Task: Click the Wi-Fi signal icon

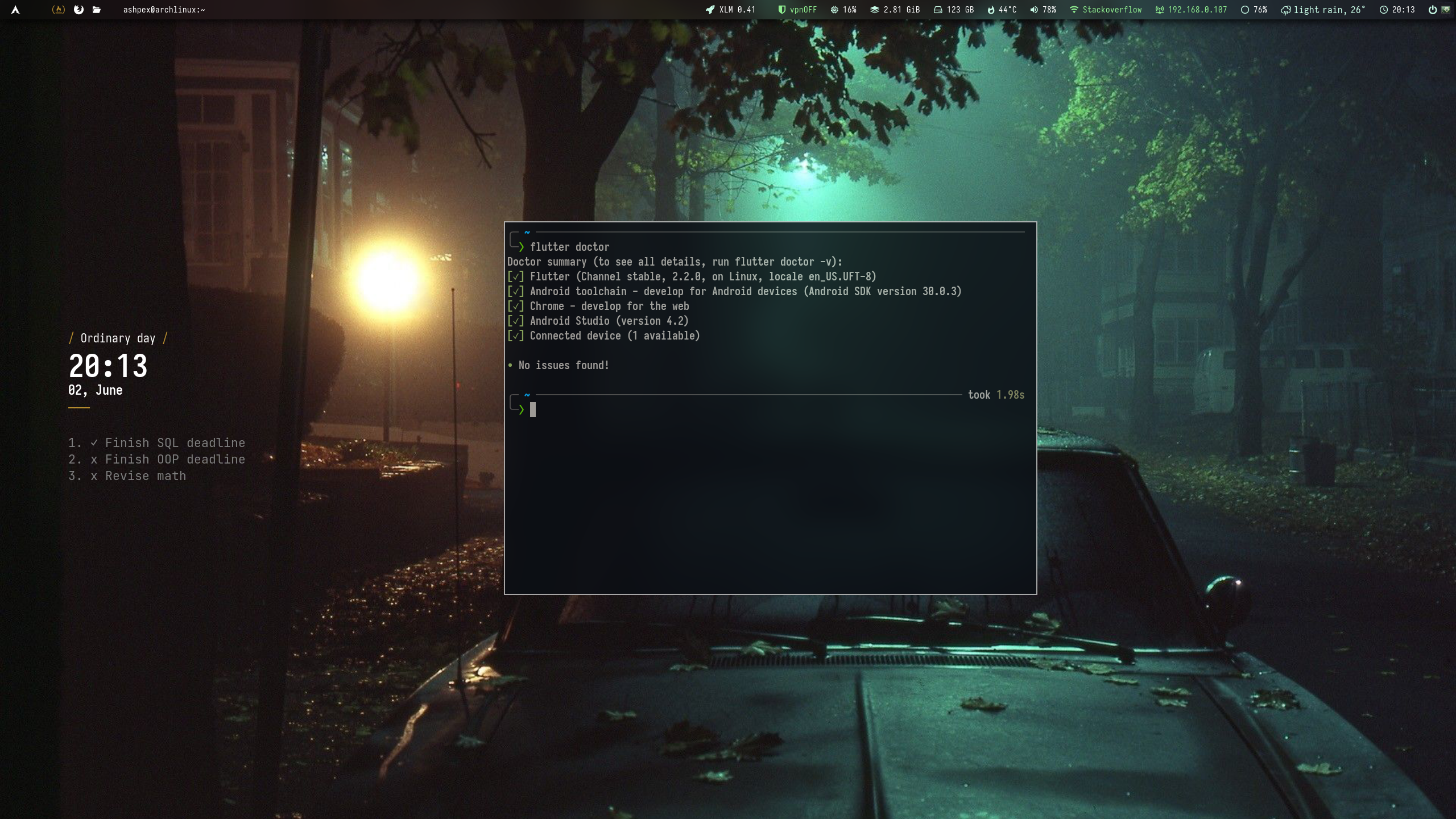Action: (1074, 10)
